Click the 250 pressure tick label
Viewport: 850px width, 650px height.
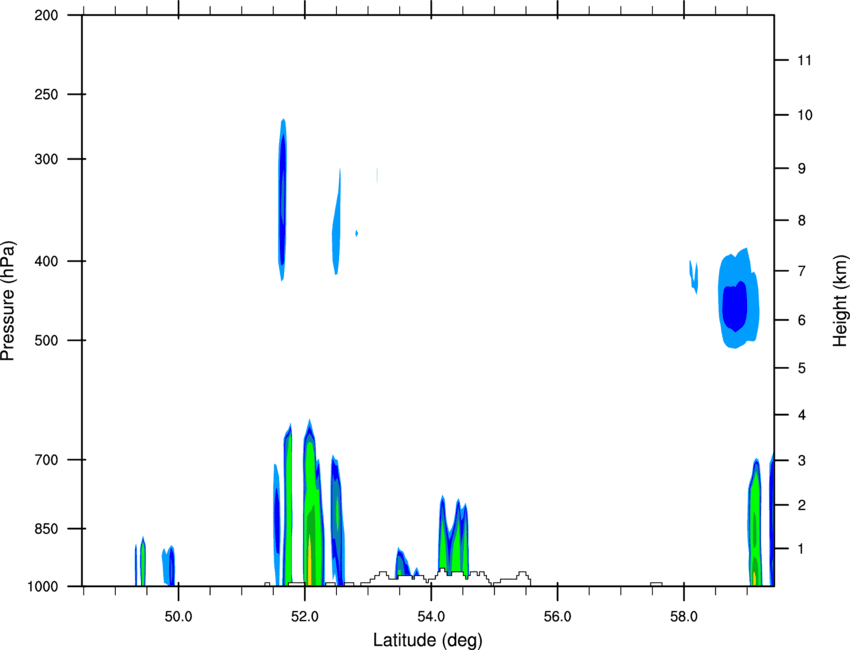pos(46,94)
